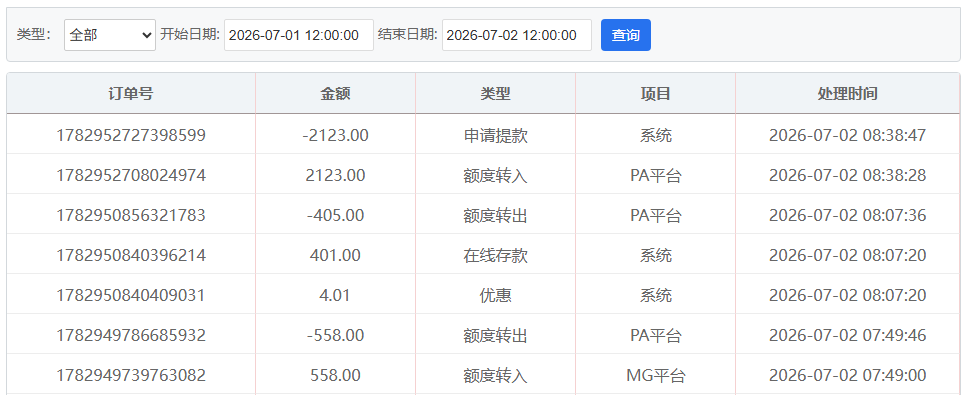973x395 pixels.
Task: Click the amount -405.00
Action: pyautogui.click(x=335, y=215)
